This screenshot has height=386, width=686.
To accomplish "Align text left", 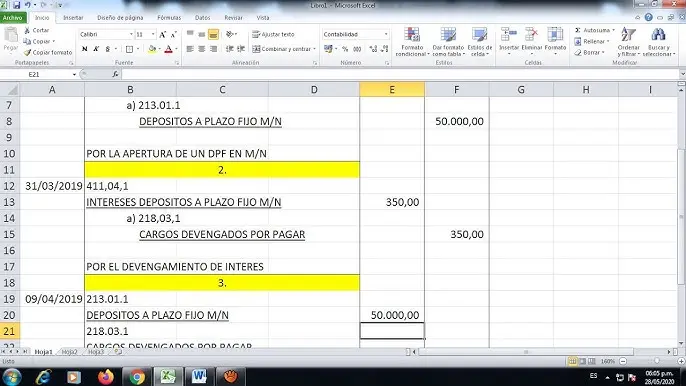I will (190, 49).
